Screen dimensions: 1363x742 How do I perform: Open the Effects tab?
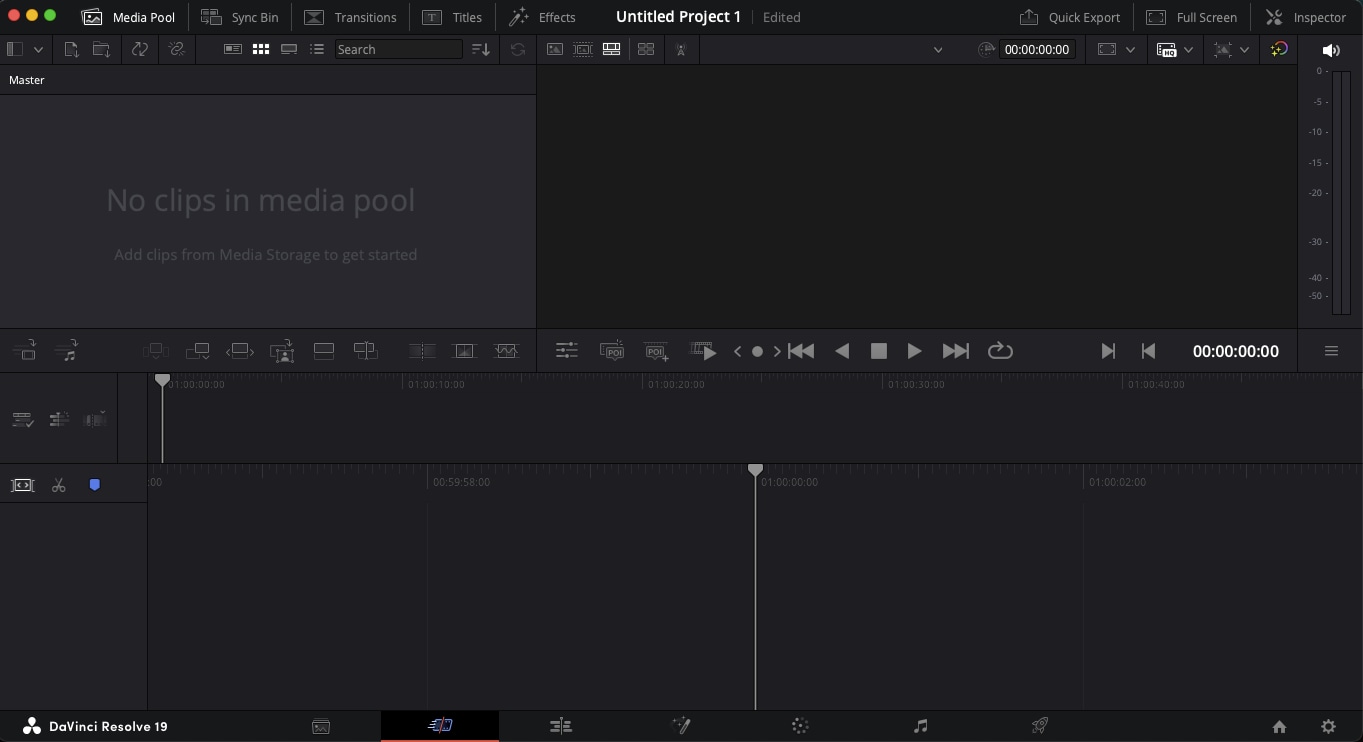tap(542, 17)
